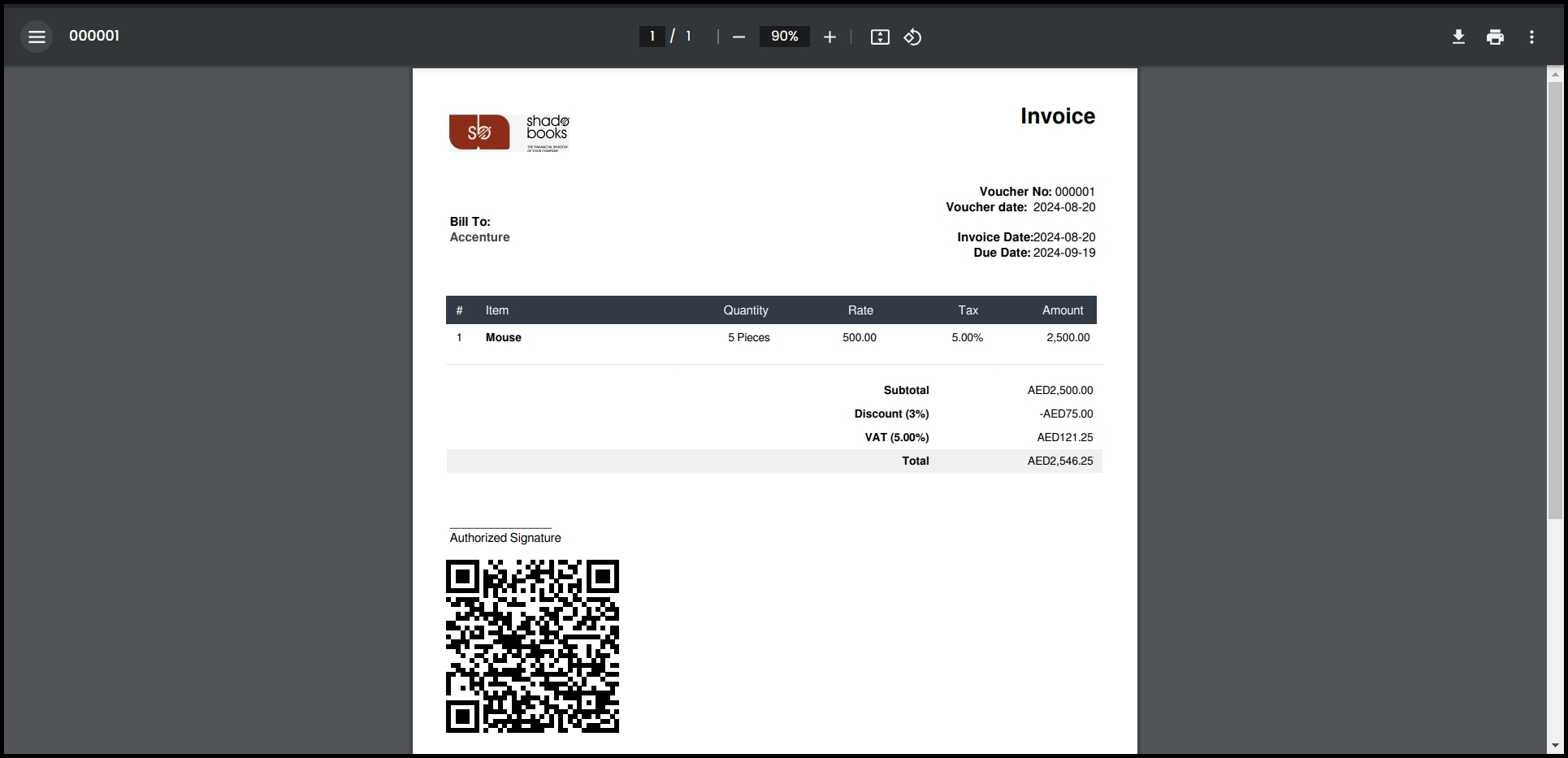Click the Invoice heading
The width and height of the screenshot is (1568, 758).
1058,116
